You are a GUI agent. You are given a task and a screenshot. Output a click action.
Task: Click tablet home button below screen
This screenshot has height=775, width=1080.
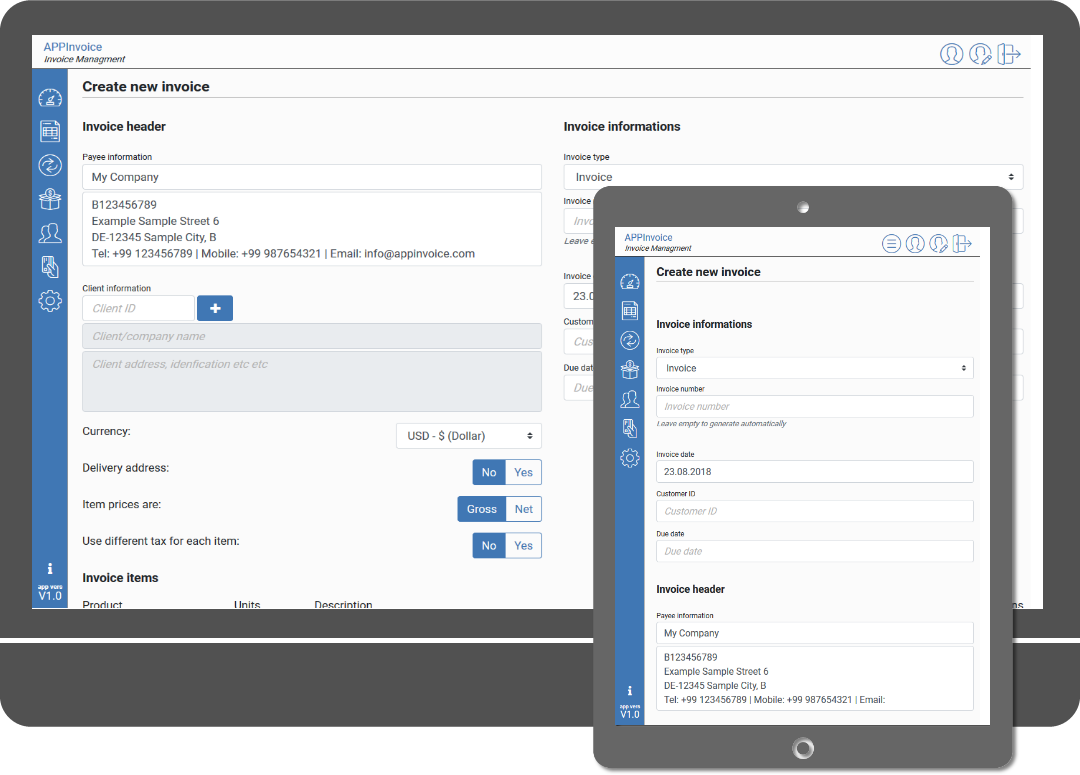pos(803,748)
